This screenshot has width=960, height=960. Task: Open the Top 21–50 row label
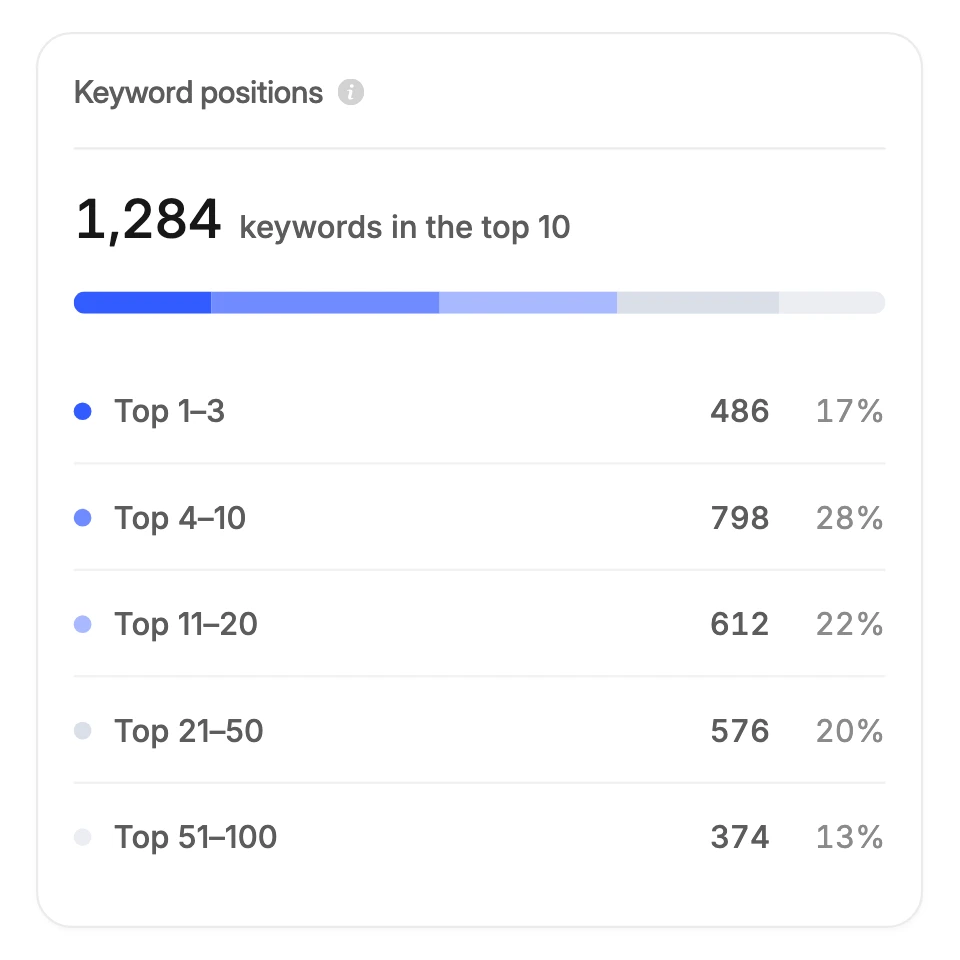(x=189, y=732)
